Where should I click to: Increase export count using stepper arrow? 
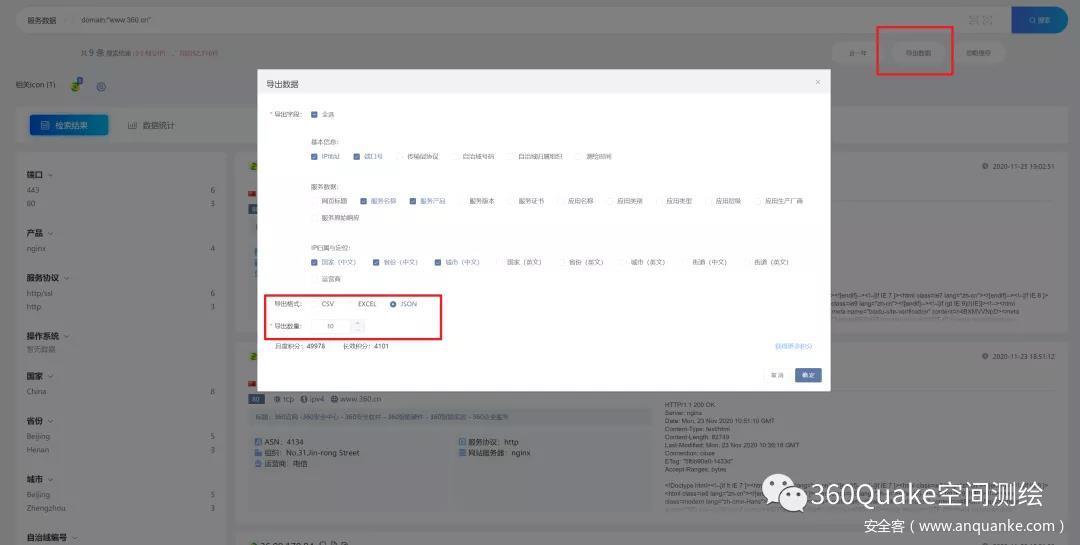(x=358, y=322)
